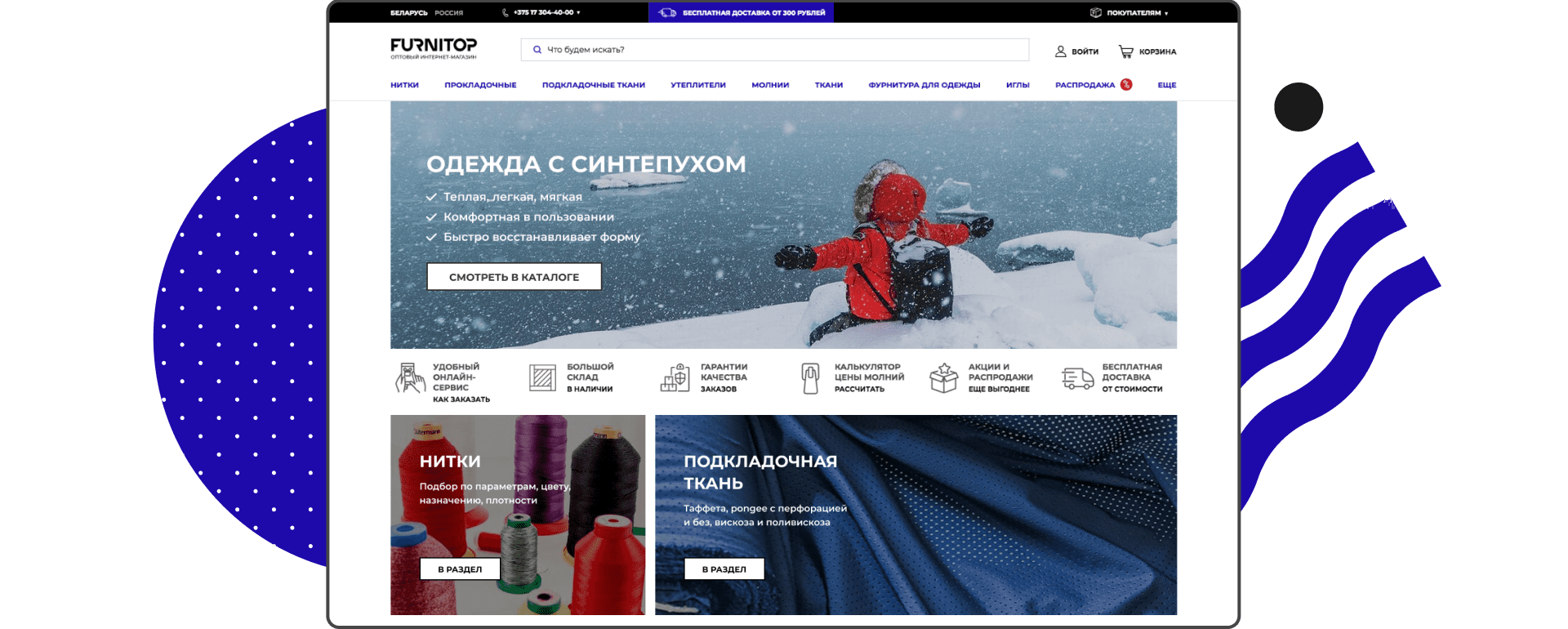Click В раздел button on Подкладочная ткань banner
Image resolution: width=1568 pixels, height=629 pixels.
724,569
